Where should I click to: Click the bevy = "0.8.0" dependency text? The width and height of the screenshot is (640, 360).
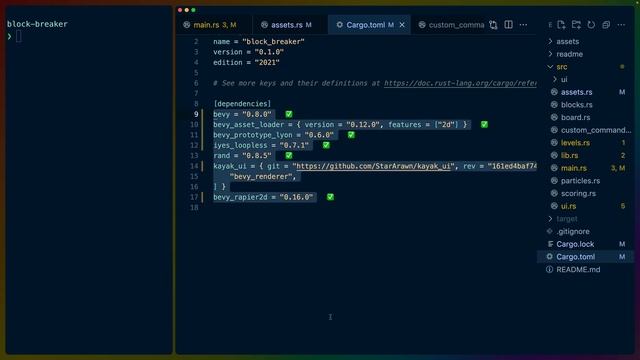242,114
